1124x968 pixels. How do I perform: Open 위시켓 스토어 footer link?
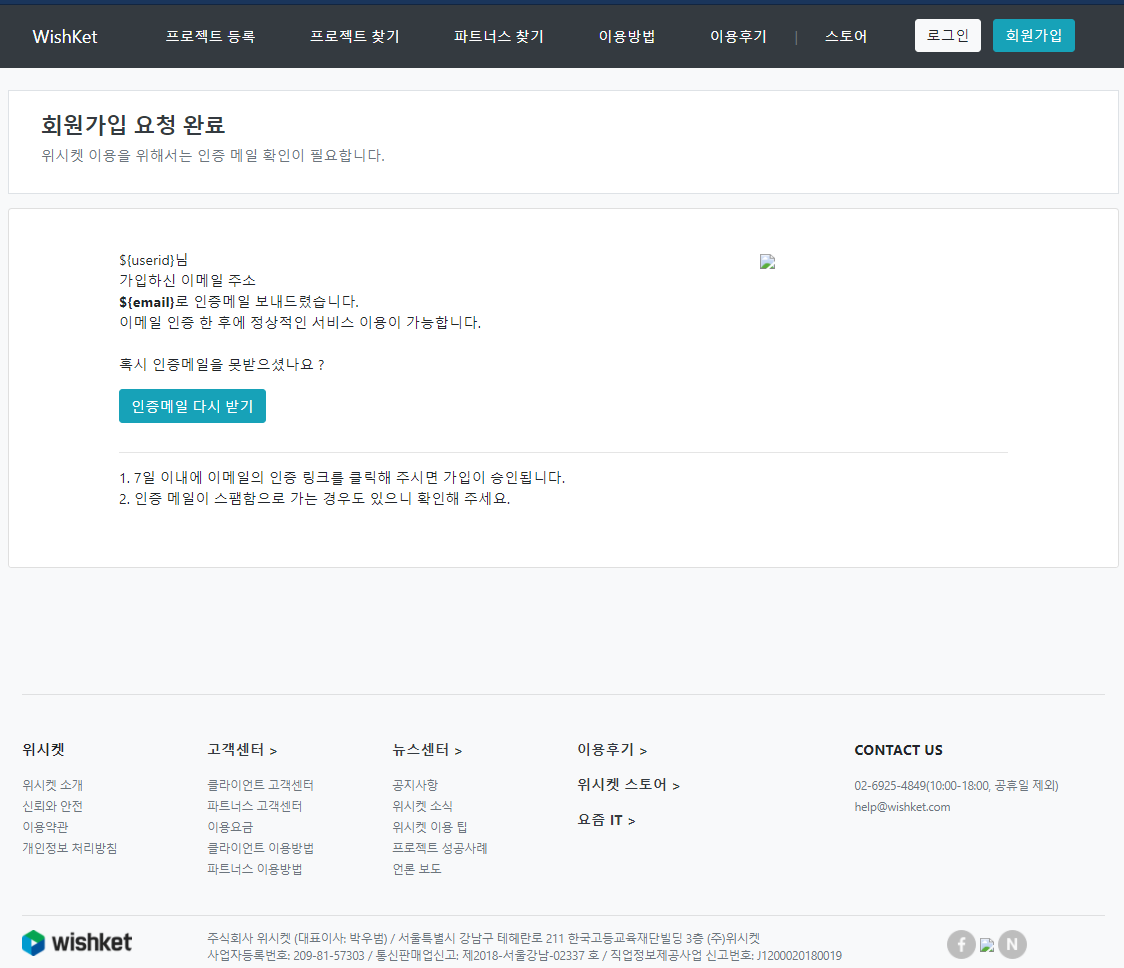pos(628,785)
